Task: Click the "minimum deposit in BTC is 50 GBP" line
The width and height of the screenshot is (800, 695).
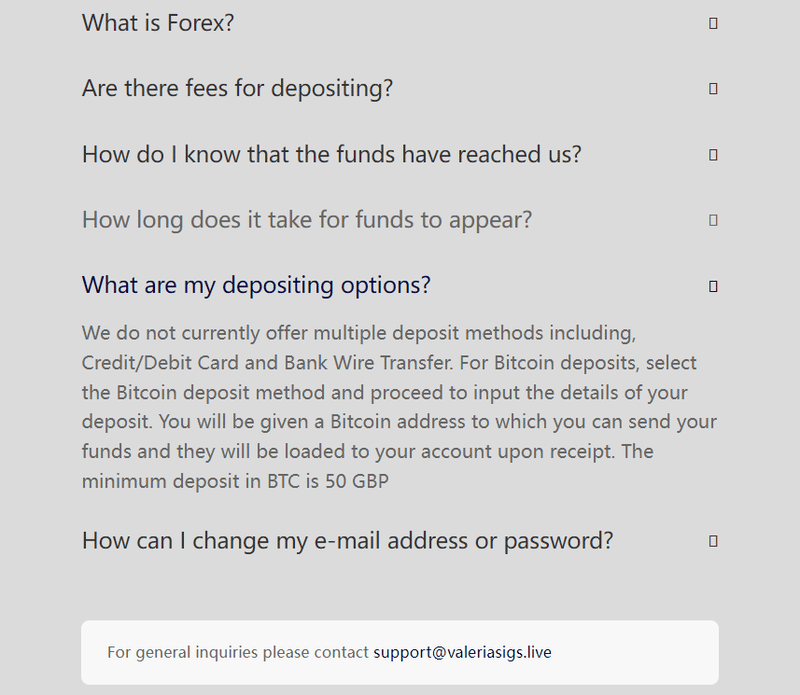Action: (x=235, y=481)
